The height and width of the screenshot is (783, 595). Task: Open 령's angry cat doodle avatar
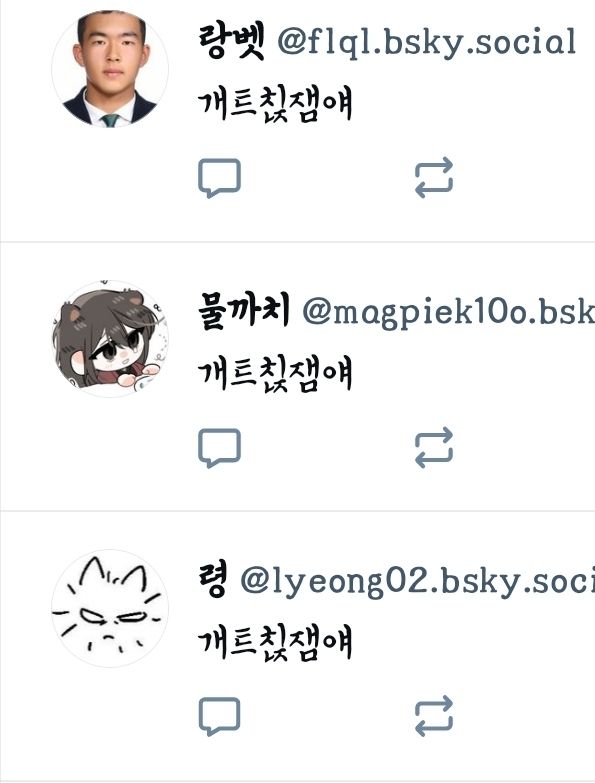click(110, 608)
